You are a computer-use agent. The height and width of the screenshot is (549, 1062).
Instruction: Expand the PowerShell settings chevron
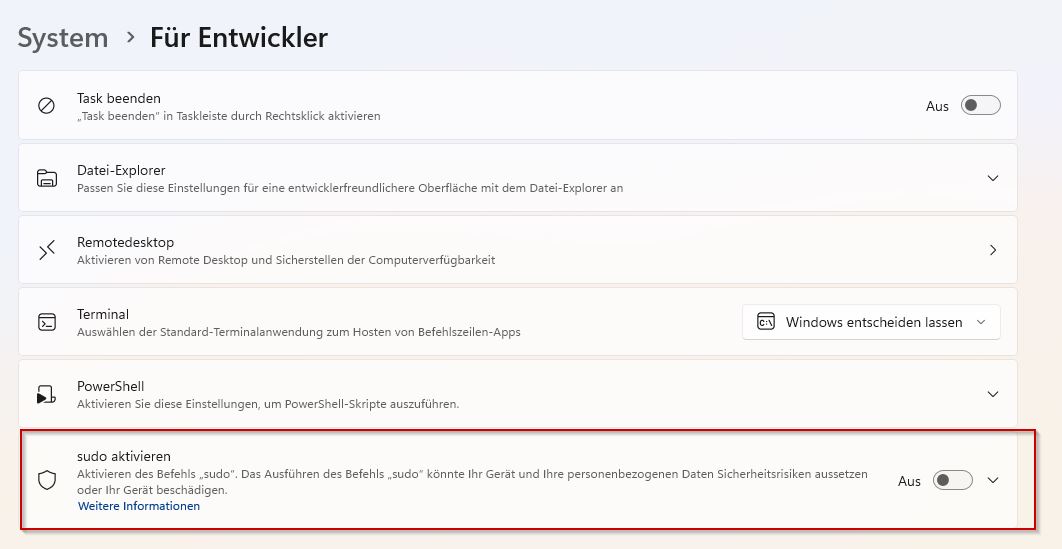click(x=993, y=394)
